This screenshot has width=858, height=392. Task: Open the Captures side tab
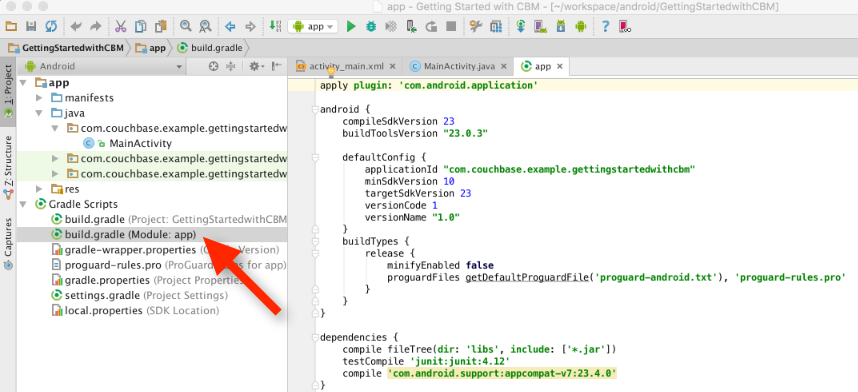(x=8, y=244)
